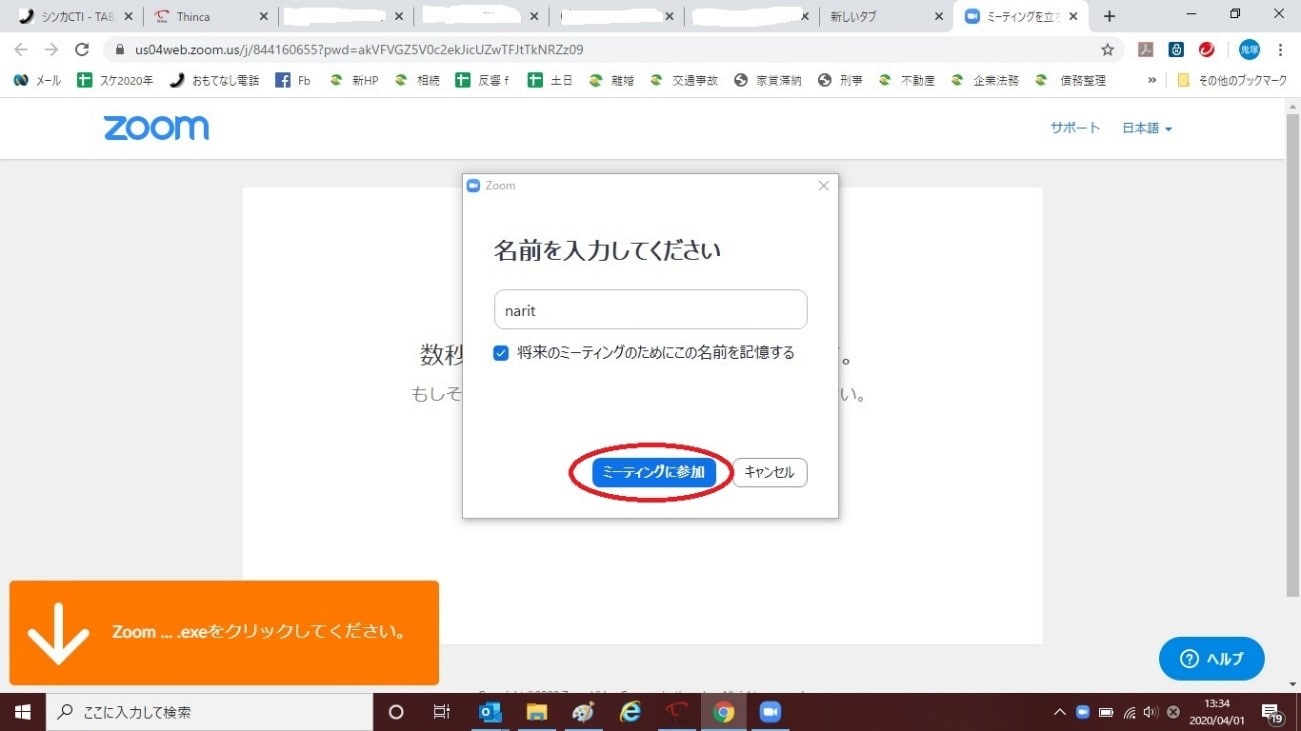Click the battery icon in the tray
This screenshot has height=731, width=1301.
click(1106, 712)
